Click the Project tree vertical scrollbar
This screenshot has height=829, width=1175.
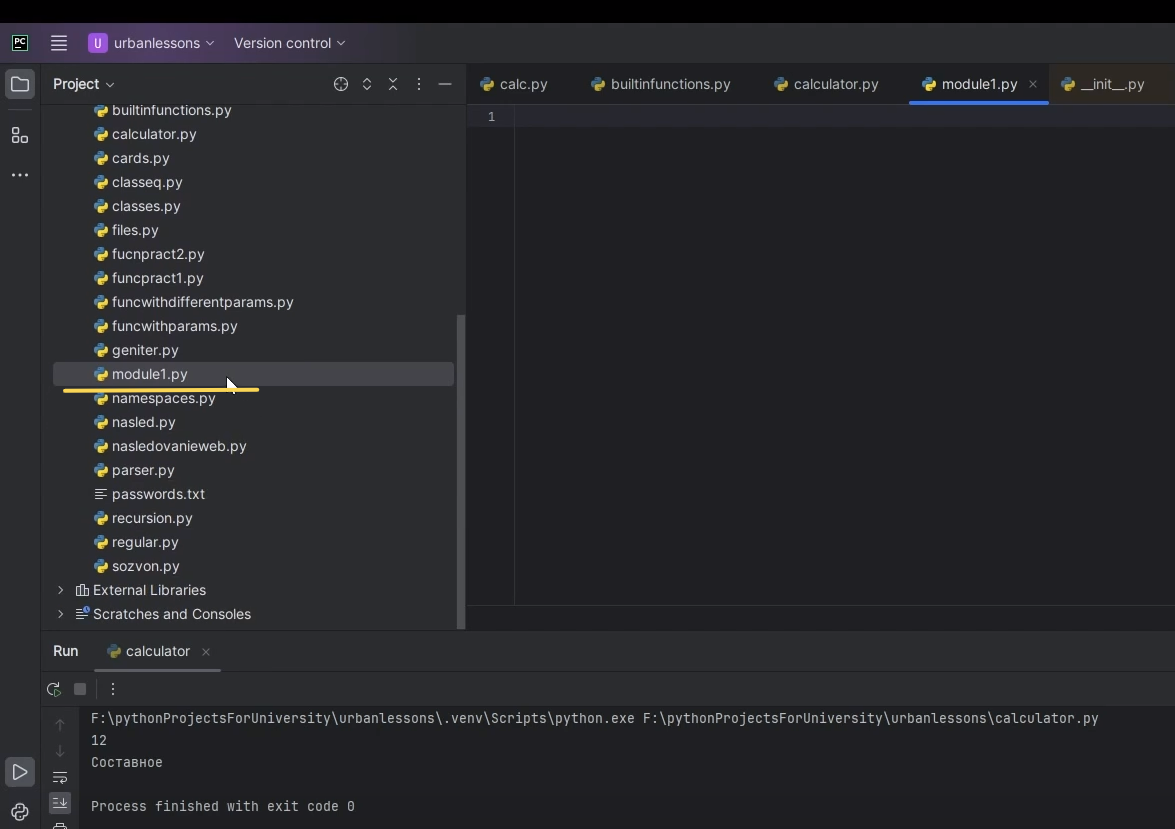(x=461, y=471)
